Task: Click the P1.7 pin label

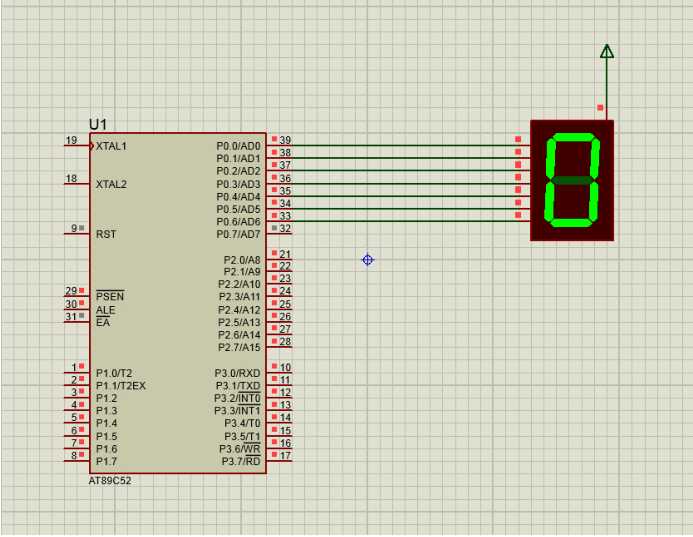Action: coord(107,462)
